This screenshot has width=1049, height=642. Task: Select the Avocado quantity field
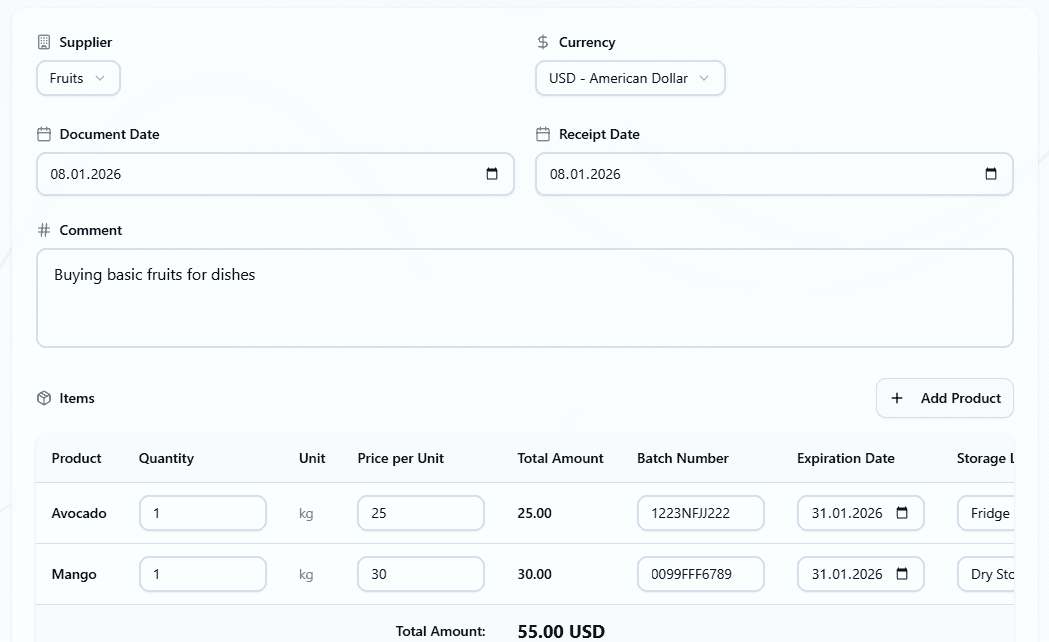pos(202,513)
